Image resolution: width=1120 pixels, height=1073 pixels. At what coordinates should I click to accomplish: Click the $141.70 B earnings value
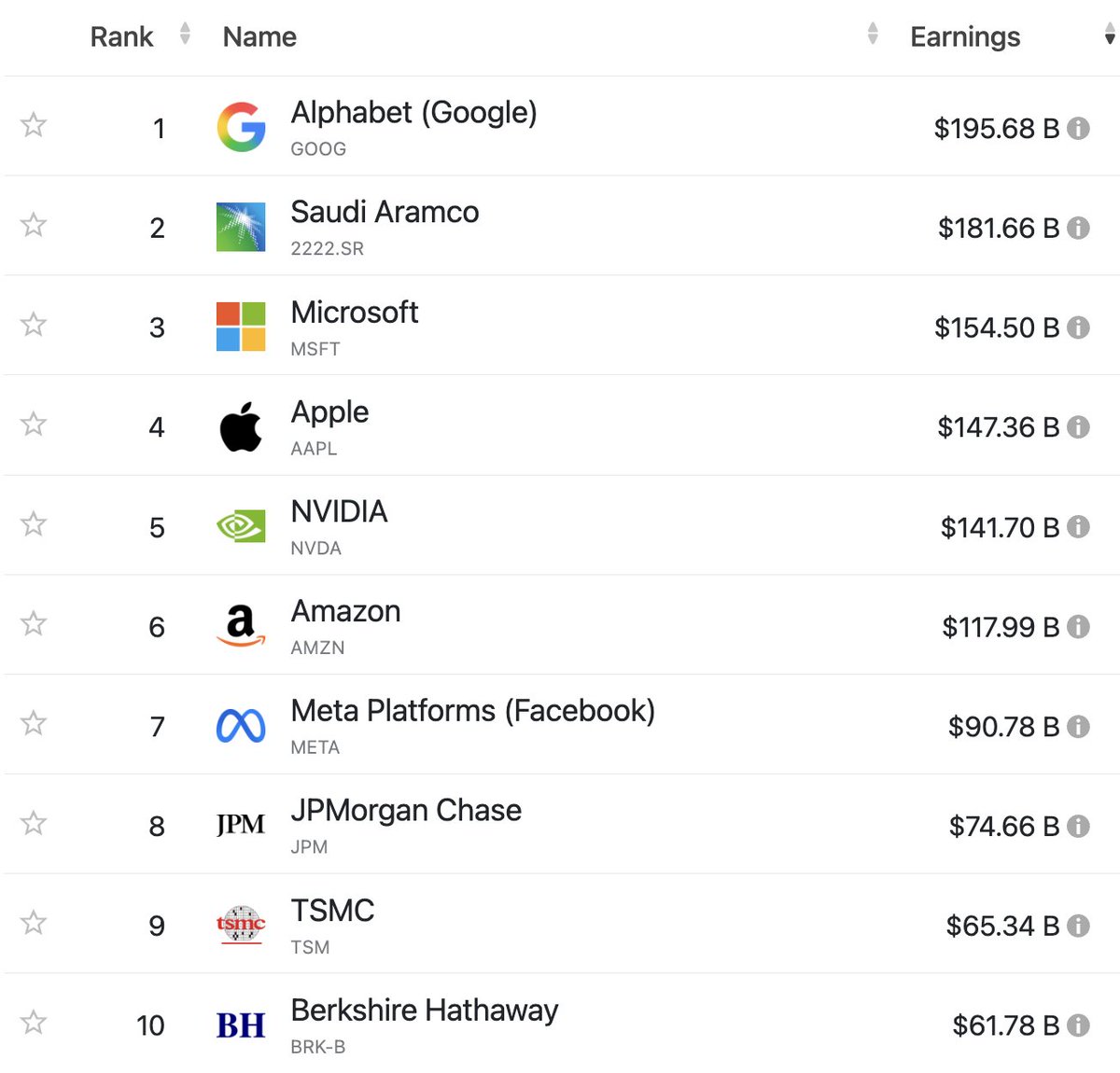point(1000,528)
